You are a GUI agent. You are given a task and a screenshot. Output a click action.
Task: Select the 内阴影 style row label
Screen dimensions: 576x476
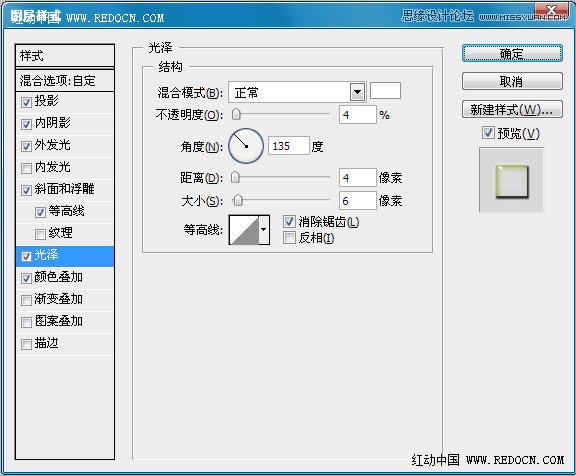(53, 123)
